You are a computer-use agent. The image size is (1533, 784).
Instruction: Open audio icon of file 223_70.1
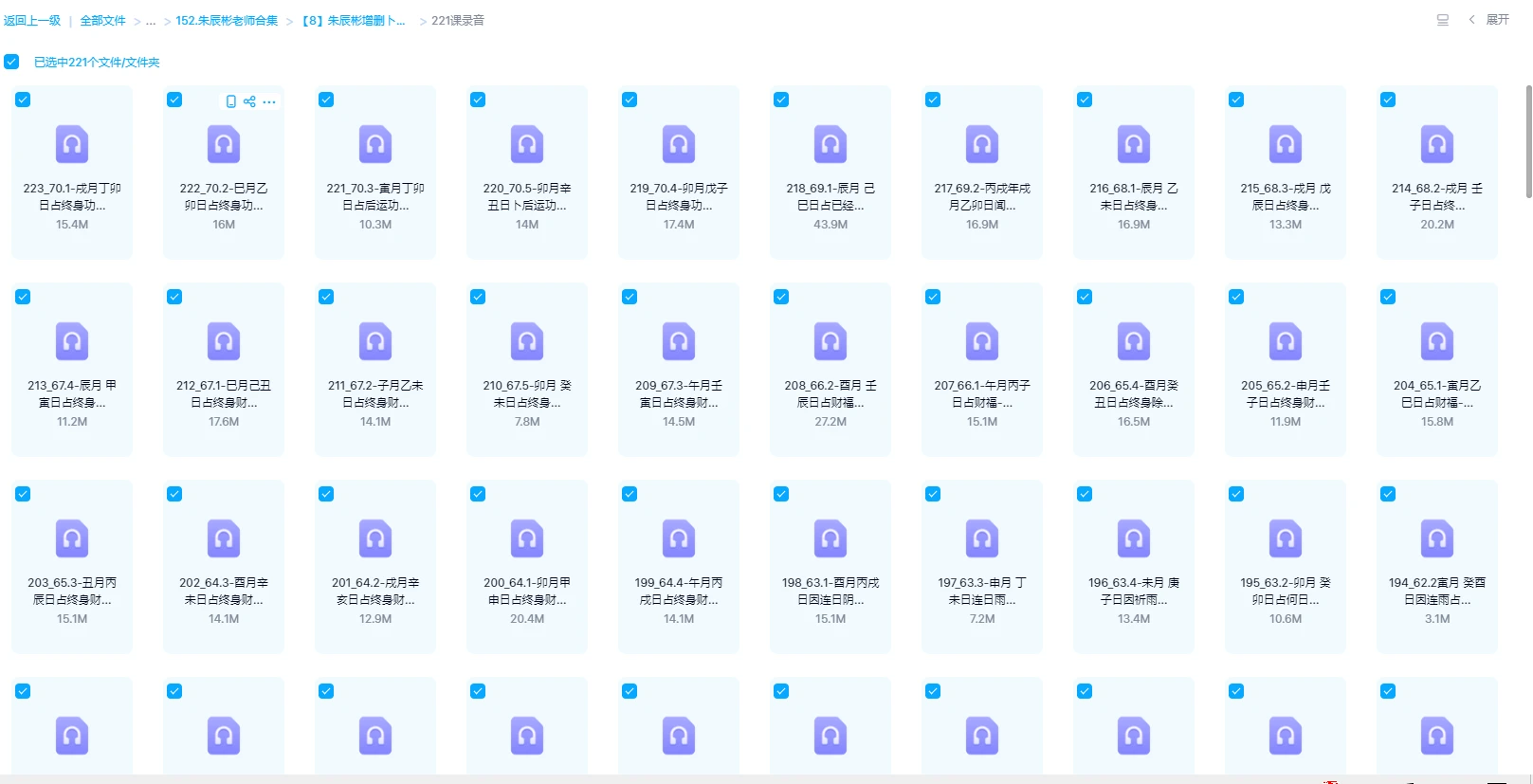tap(72, 144)
